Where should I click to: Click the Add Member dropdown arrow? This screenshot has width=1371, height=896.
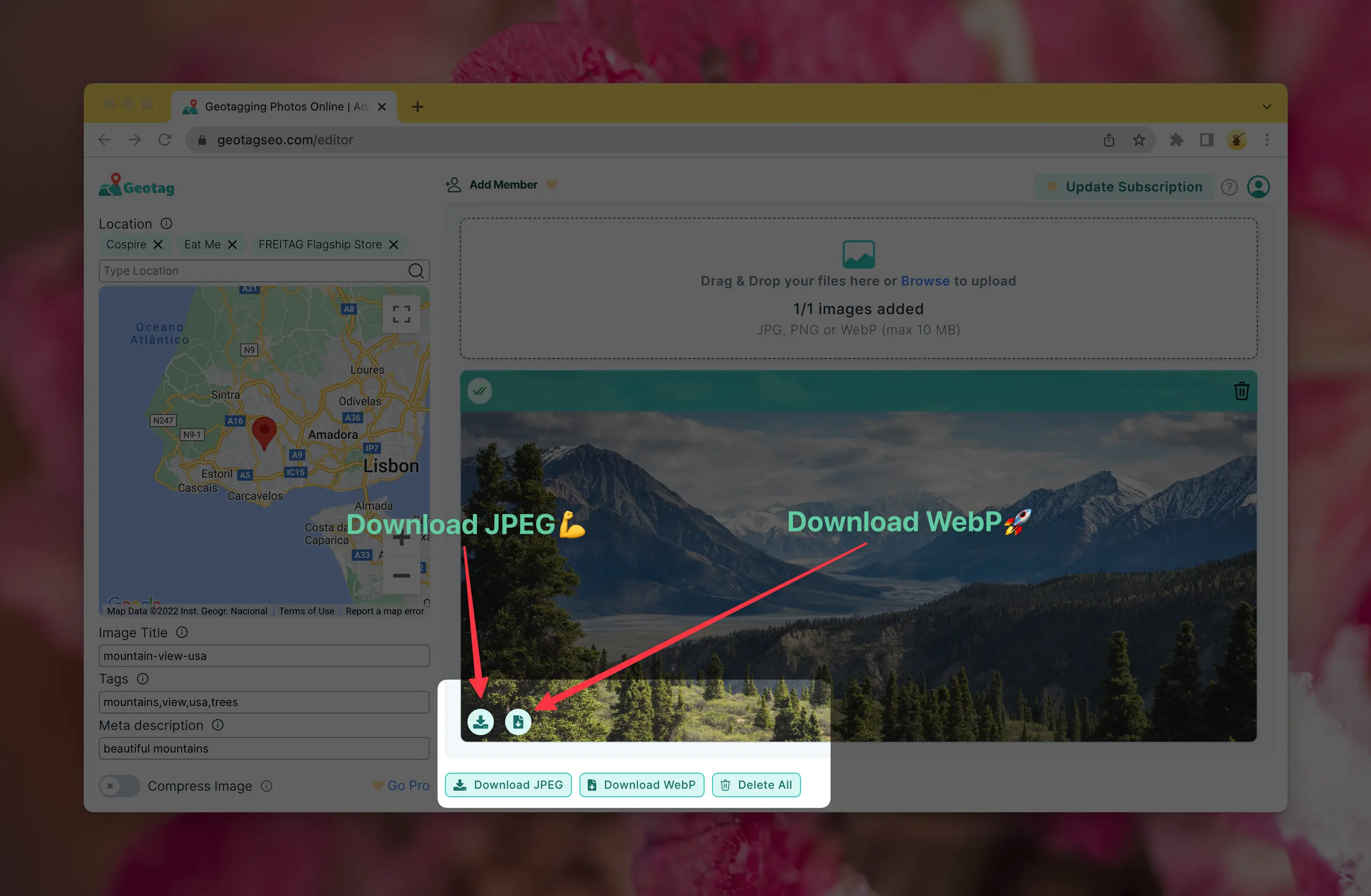coord(553,184)
